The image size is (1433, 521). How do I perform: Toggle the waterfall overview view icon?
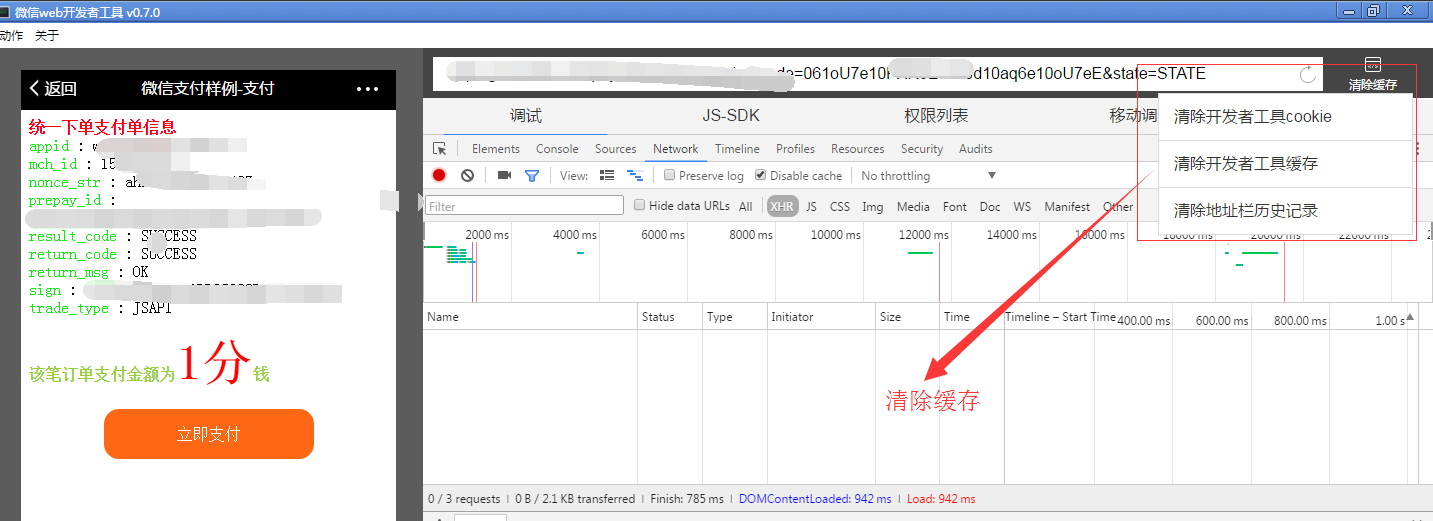(x=634, y=175)
